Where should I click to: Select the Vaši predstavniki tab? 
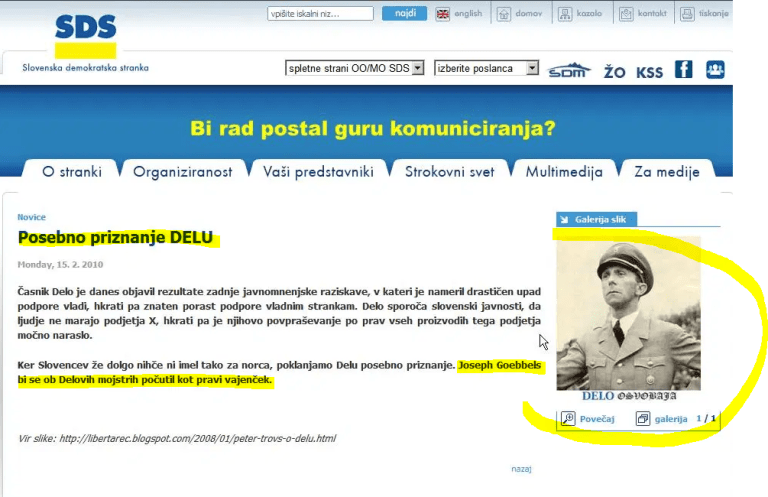click(x=318, y=172)
